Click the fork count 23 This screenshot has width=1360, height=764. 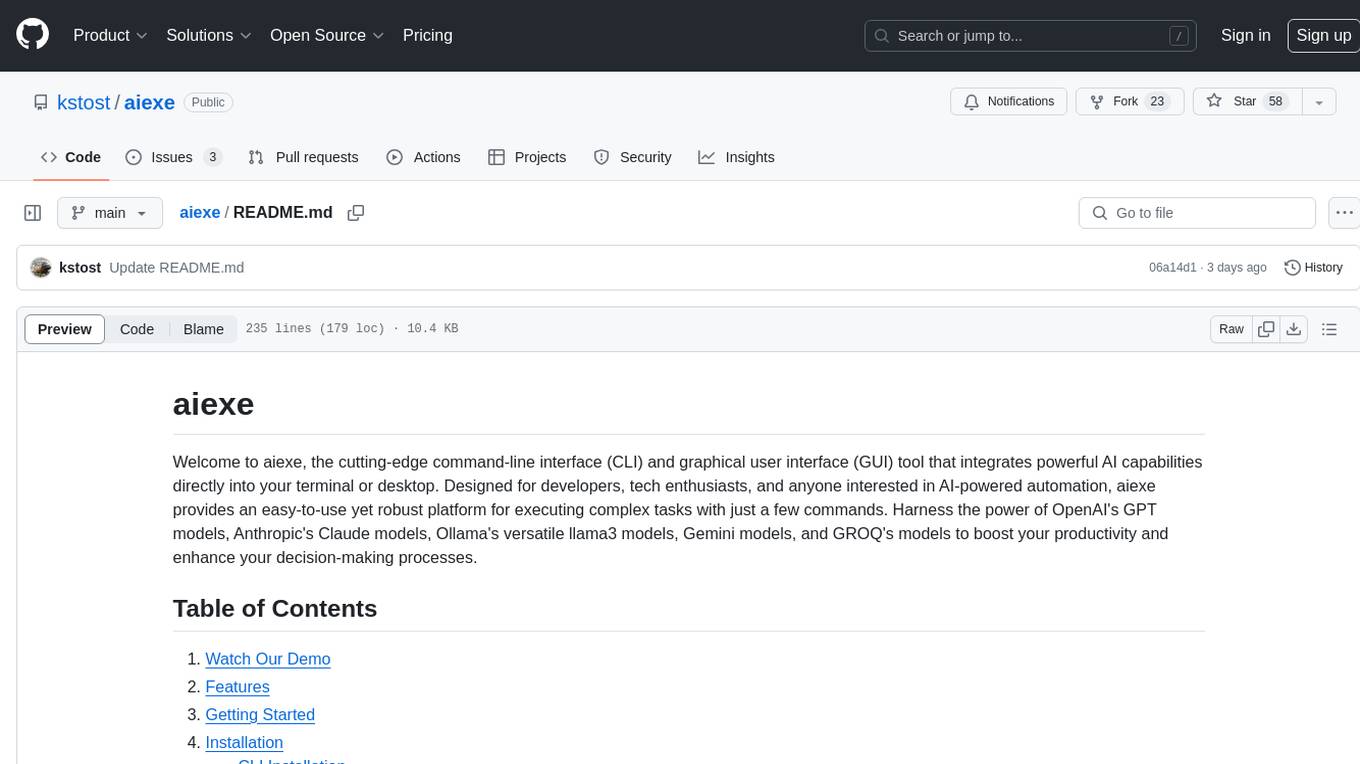[x=1157, y=102]
